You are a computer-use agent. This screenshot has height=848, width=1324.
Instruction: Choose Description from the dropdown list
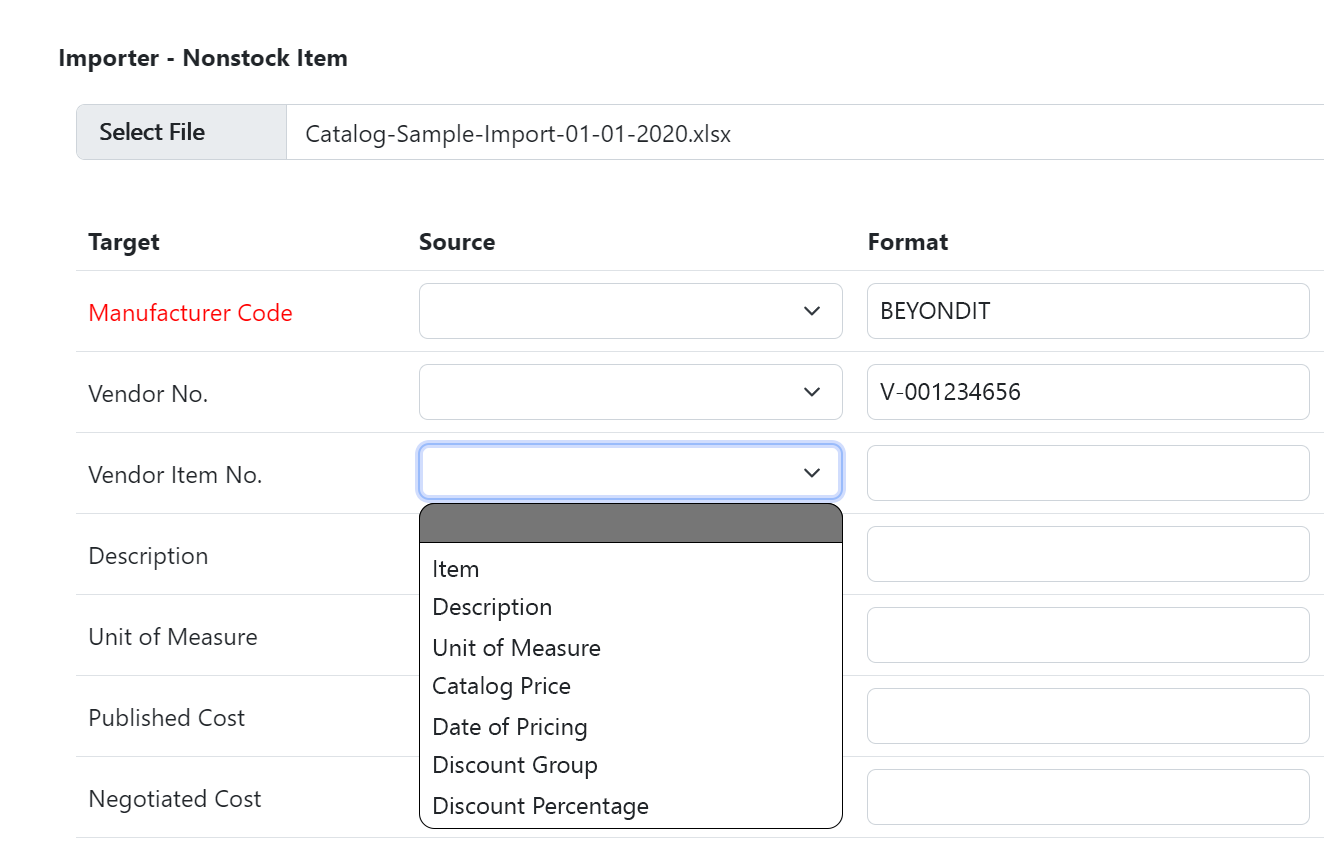[x=492, y=607]
